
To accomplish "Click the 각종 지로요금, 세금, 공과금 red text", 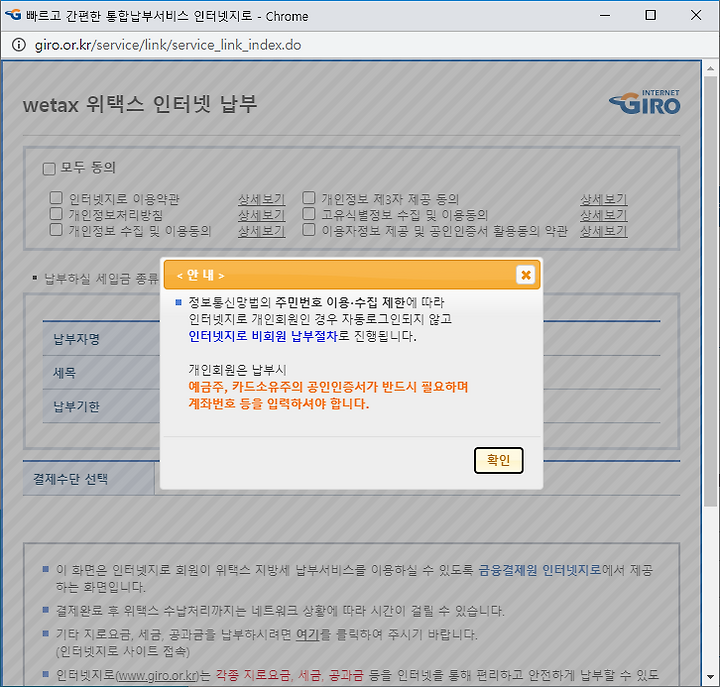I will click(x=290, y=675).
